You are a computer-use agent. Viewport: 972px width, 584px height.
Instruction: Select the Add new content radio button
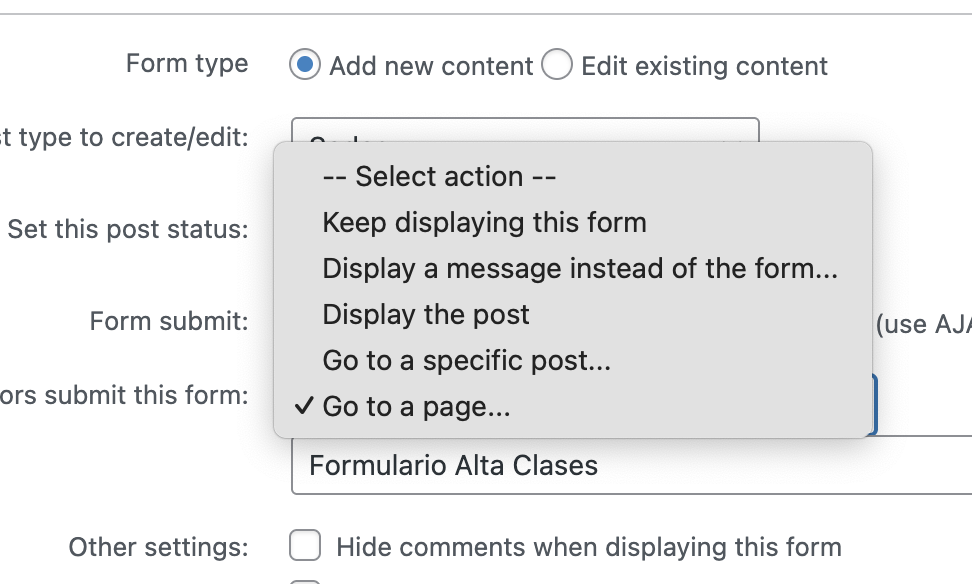[305, 66]
